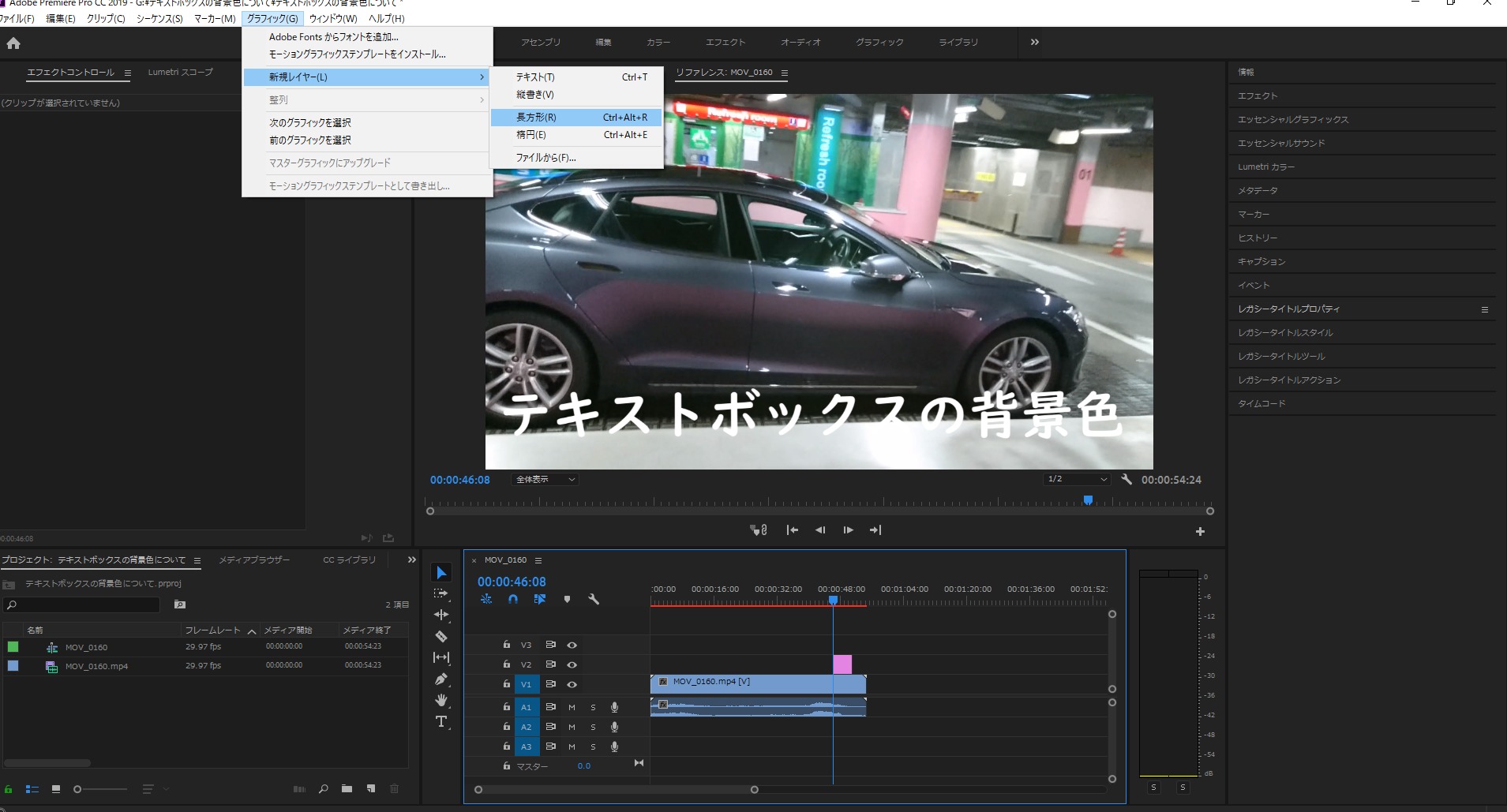The height and width of the screenshot is (812, 1507).
Task: Expand project panel tabs overflow chevrons
Action: coord(411,560)
